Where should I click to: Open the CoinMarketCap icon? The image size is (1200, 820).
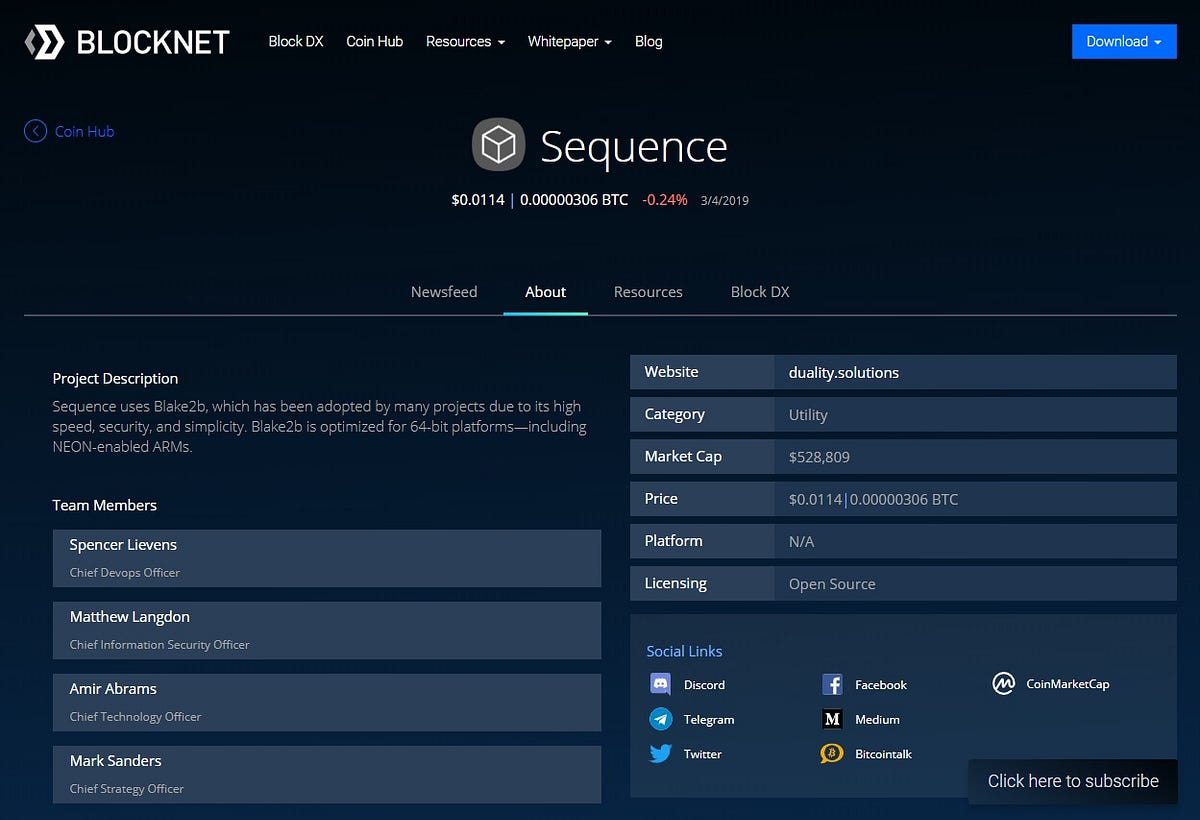[x=1003, y=684]
